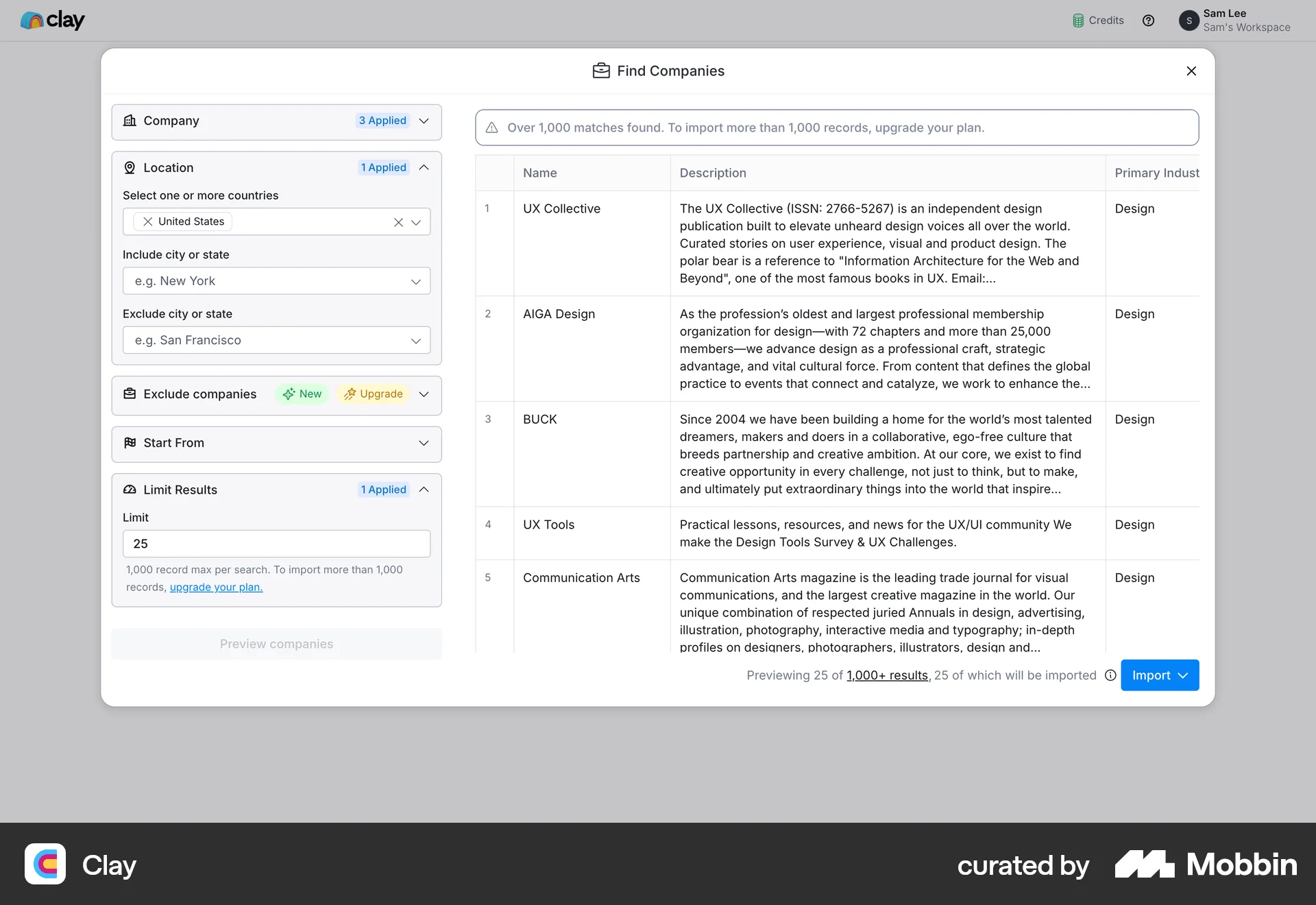Screen dimensions: 1316x905
Task: Click the warning icon in the matches banner
Action: coord(492,128)
